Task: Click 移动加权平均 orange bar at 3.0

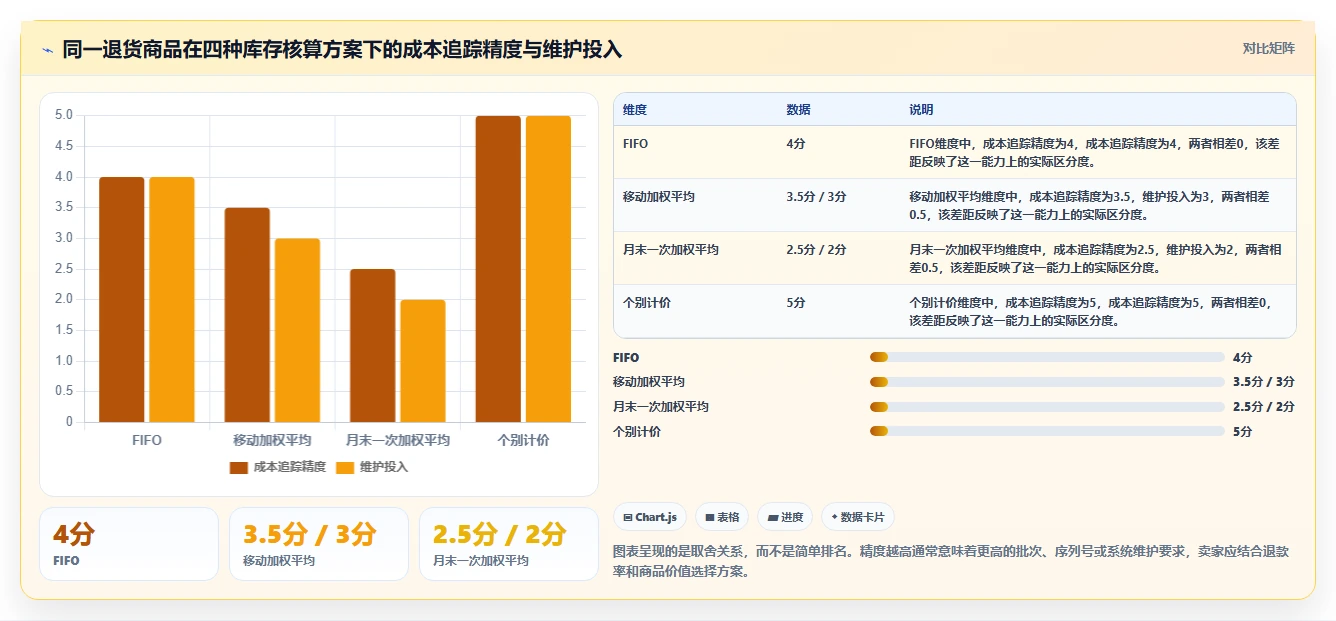Action: pos(297,330)
